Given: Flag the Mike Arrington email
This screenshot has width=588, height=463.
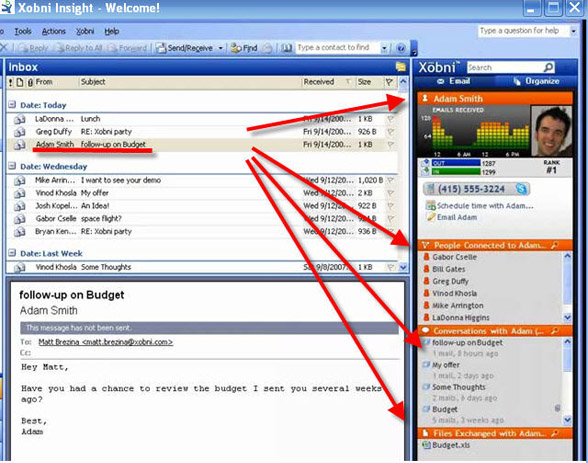Looking at the screenshot, I should coord(390,180).
